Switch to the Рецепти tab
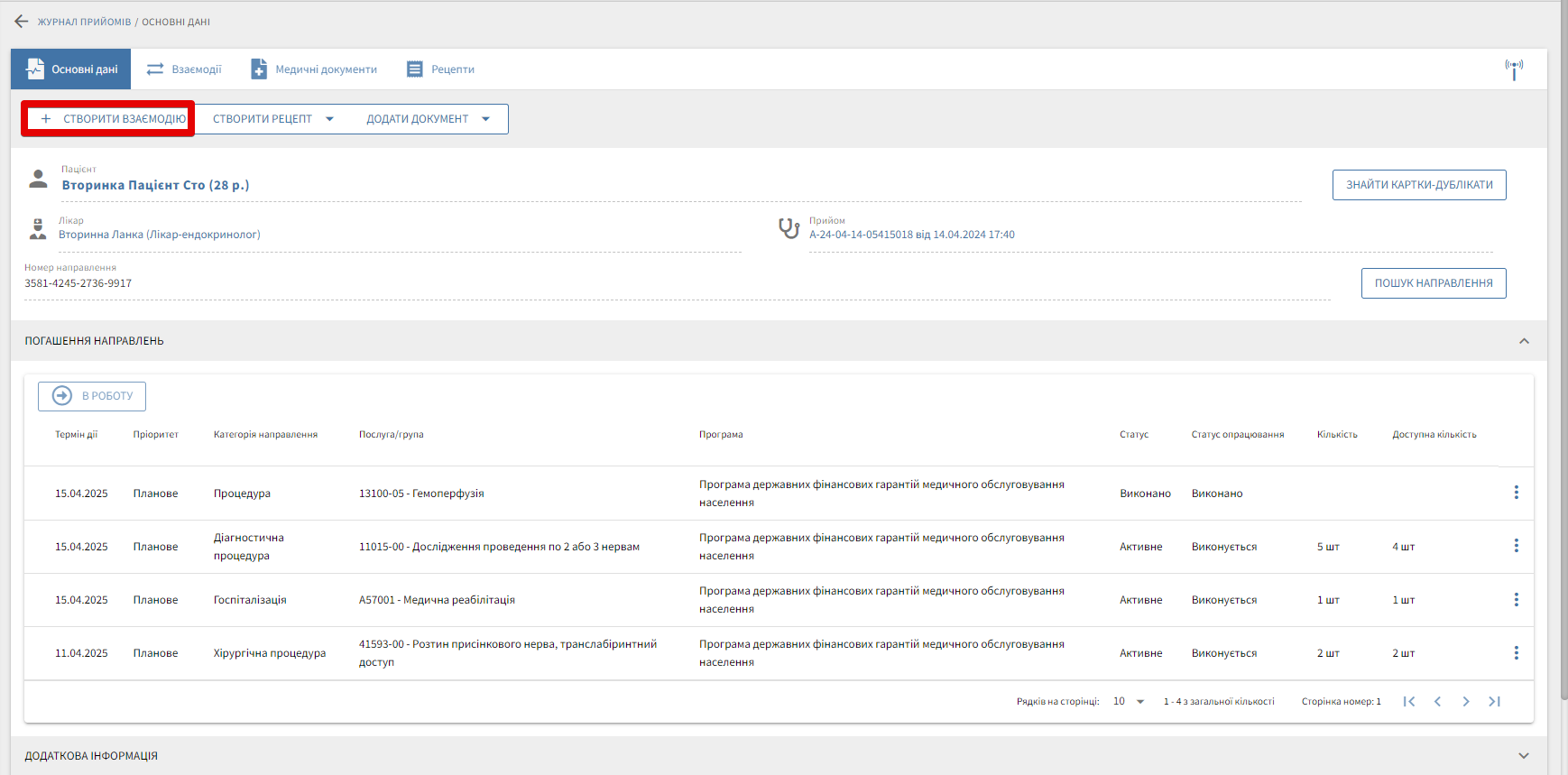 pyautogui.click(x=440, y=69)
